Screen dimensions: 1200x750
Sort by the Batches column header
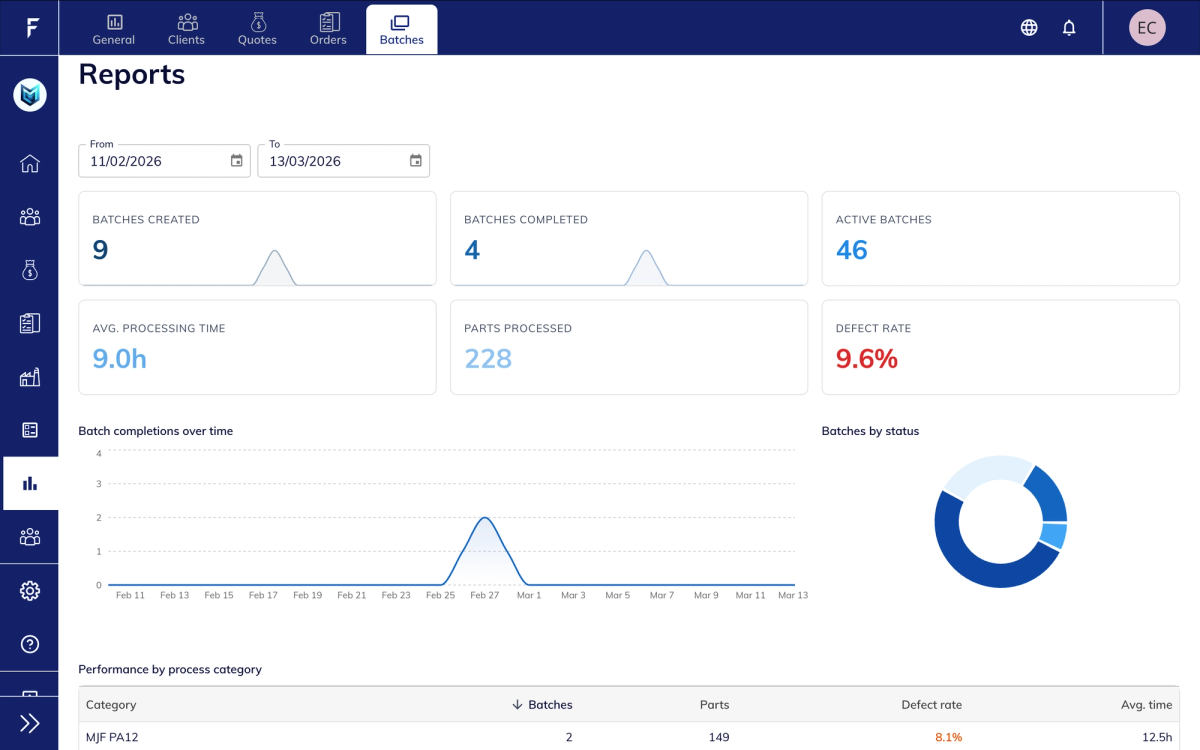point(542,705)
